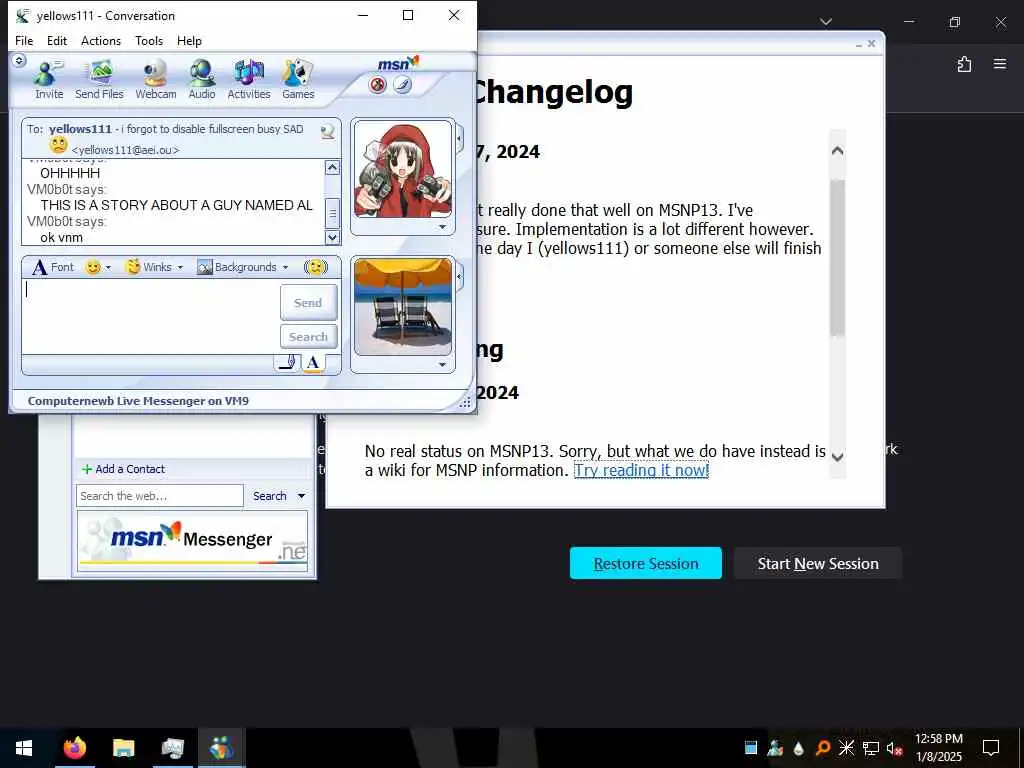This screenshot has height=768, width=1024.
Task: Click the changelog scrollbar down arrow
Action: 837,456
